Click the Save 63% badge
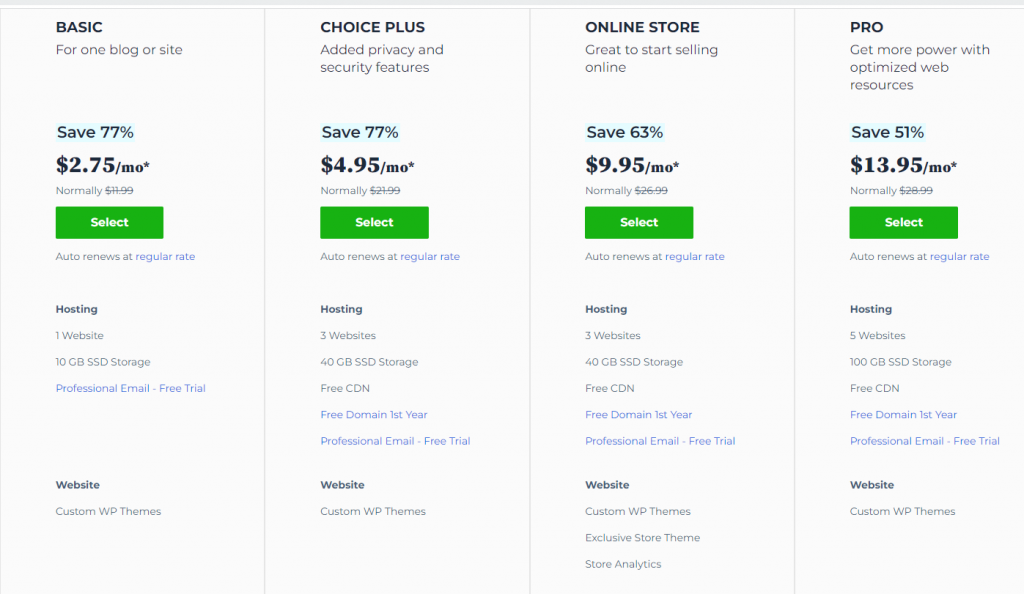The image size is (1024, 594). pyautogui.click(x=624, y=133)
